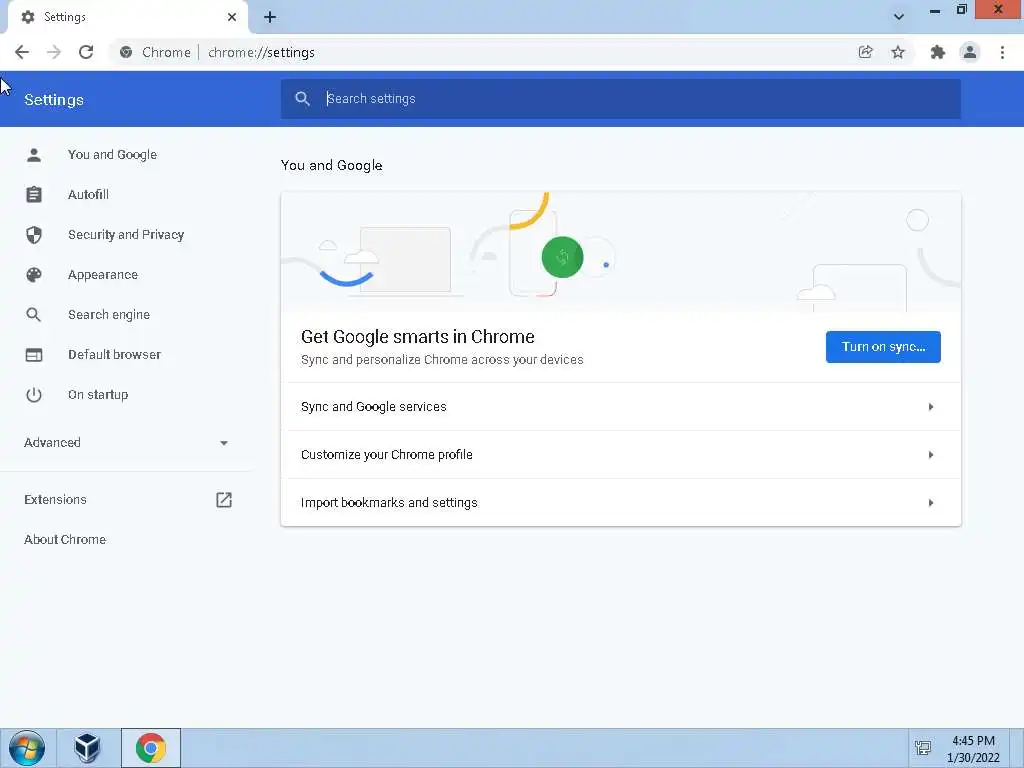Click the Settings heading in blue header
The width and height of the screenshot is (1024, 768).
54,100
